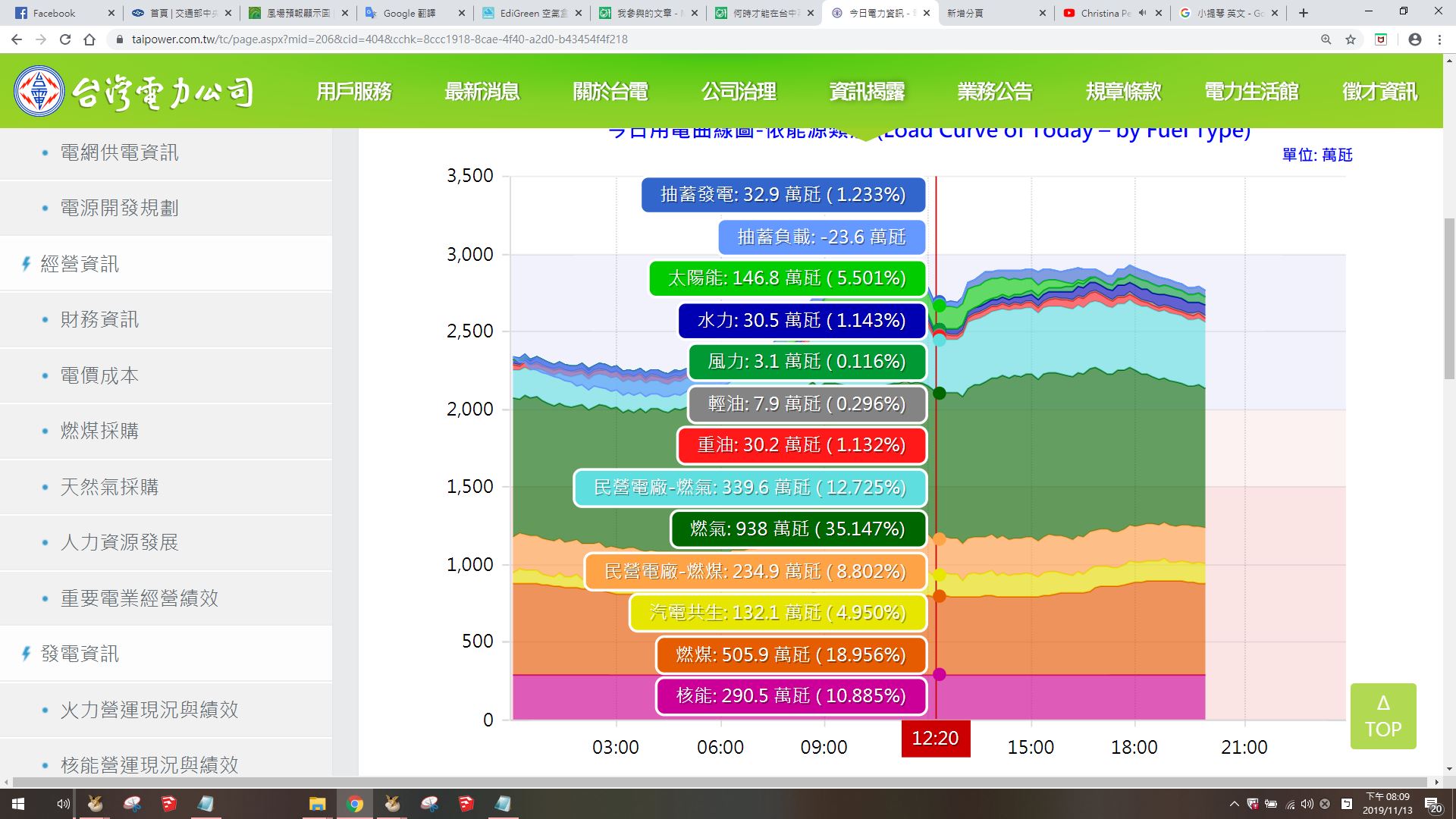Open the 電源開發規劃 sidebar link

click(x=119, y=208)
